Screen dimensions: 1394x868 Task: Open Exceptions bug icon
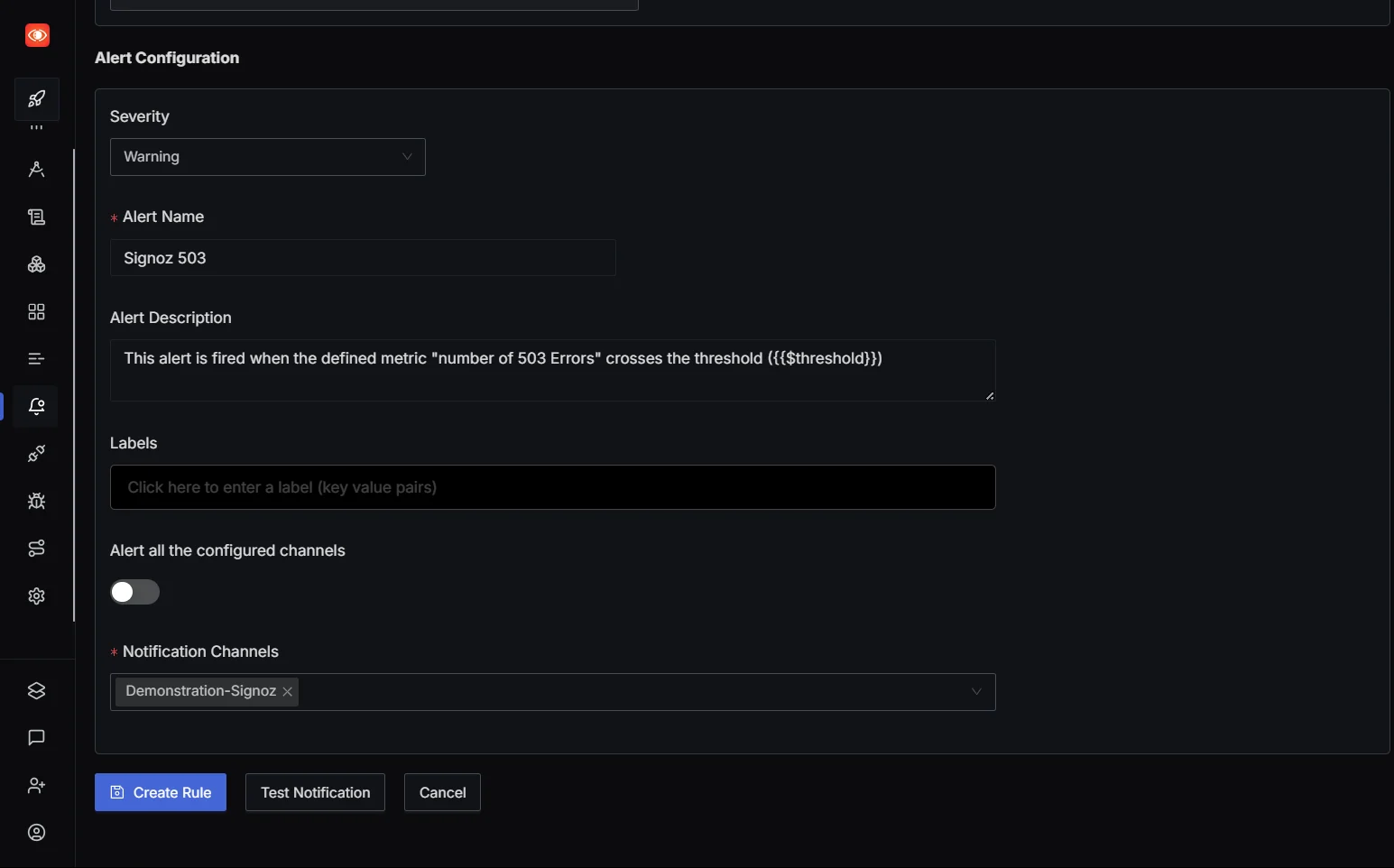tap(37, 501)
